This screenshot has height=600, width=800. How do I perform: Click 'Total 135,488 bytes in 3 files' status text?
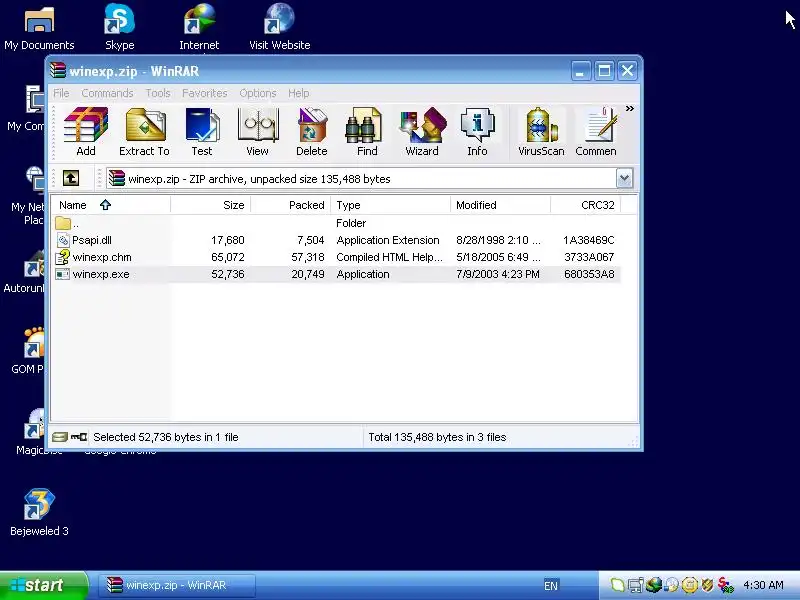point(437,437)
